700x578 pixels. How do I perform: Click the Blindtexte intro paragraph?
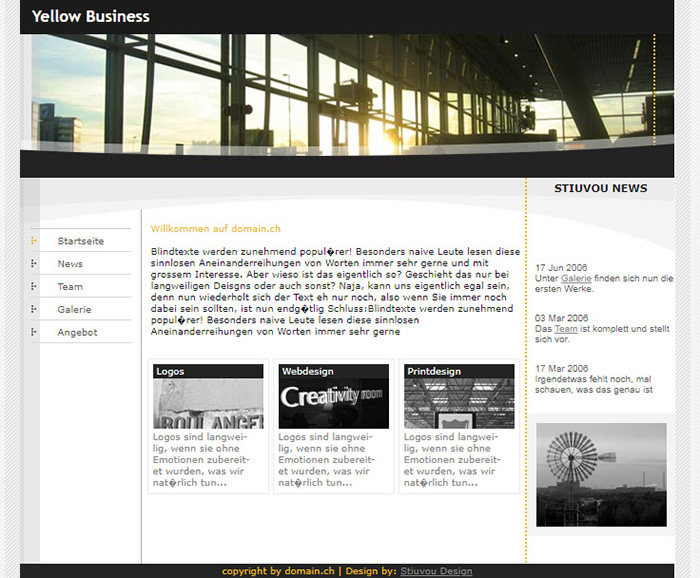tap(335, 291)
